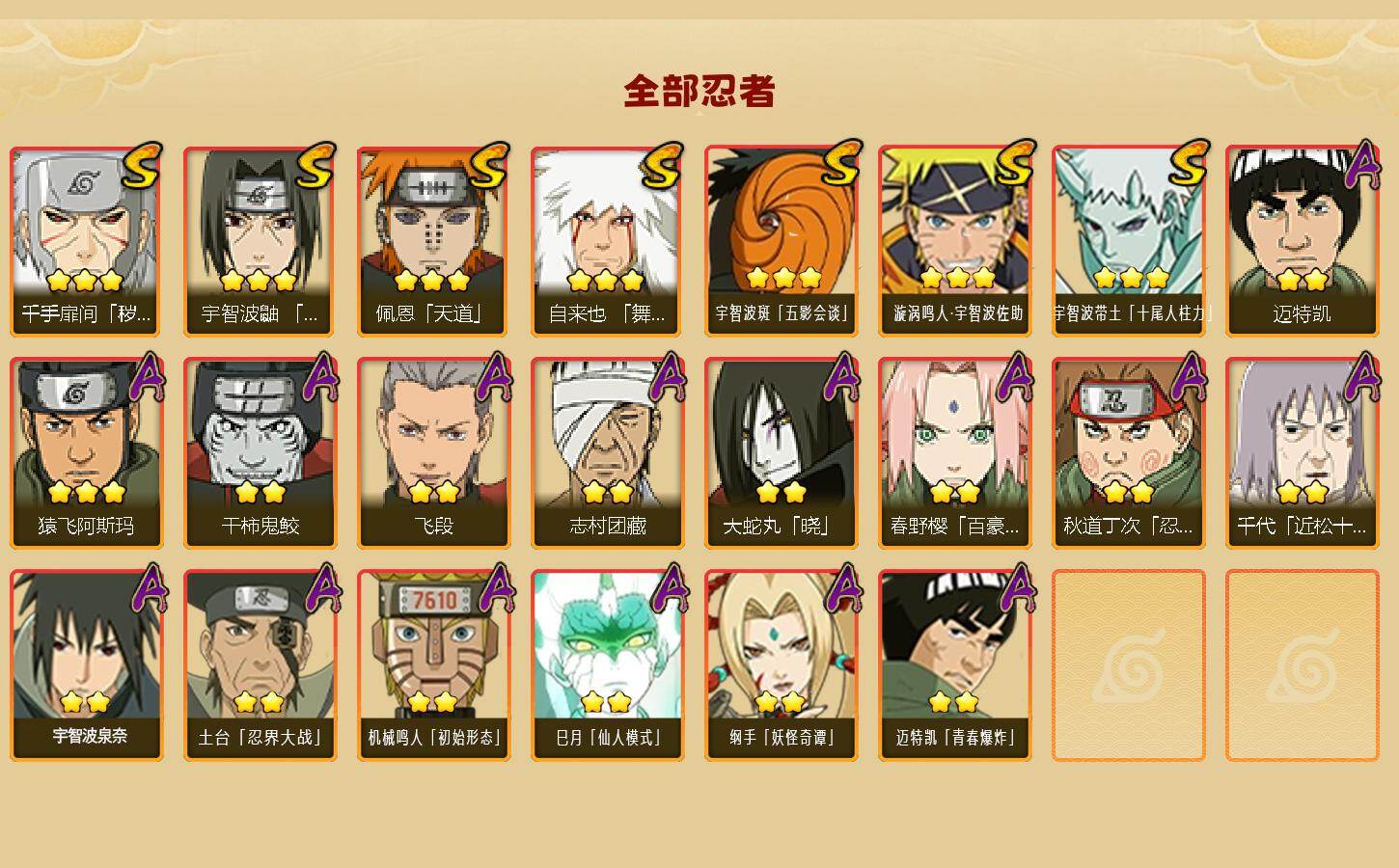Click the A-rank badge on 春野樱 card
The image size is (1399, 868).
point(1015,377)
